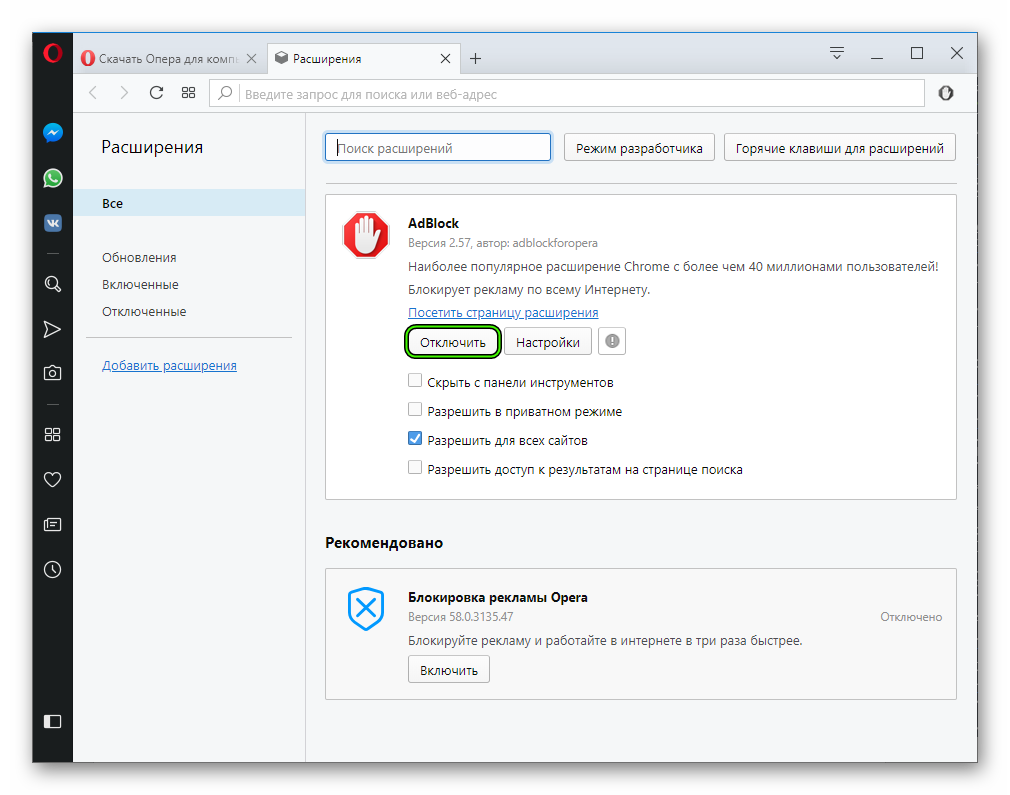Screen dimensions: 1010x795
Task: Open Горячие клавиши для расширений
Action: click(839, 148)
